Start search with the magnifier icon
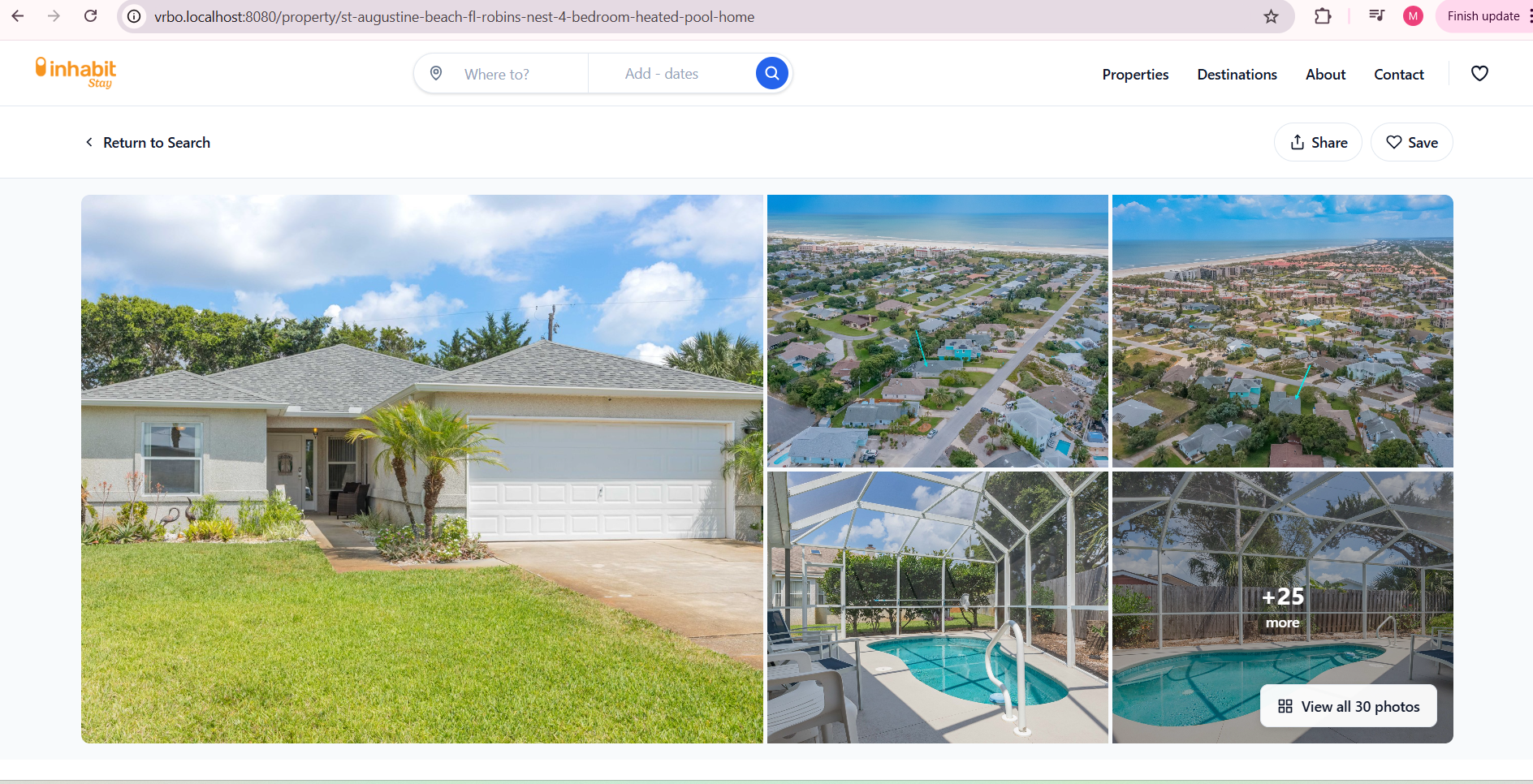Screen dimensions: 1533x784 (x=771, y=73)
